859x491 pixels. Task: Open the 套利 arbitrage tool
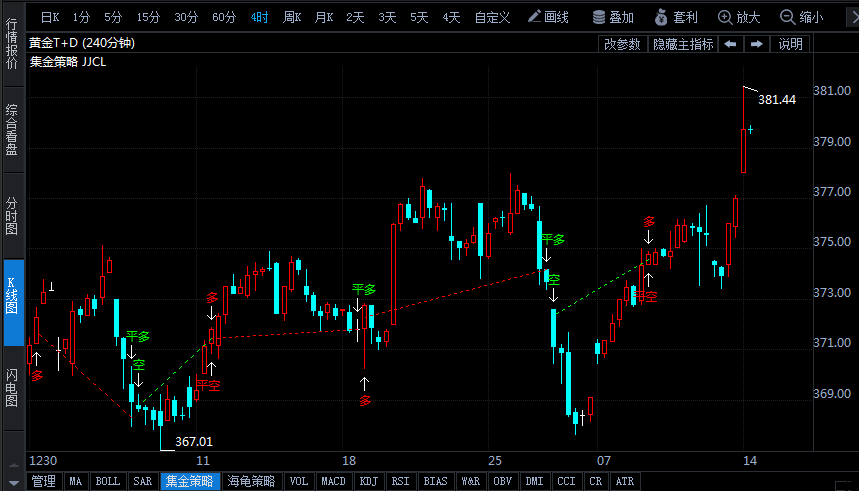pyautogui.click(x=676, y=17)
